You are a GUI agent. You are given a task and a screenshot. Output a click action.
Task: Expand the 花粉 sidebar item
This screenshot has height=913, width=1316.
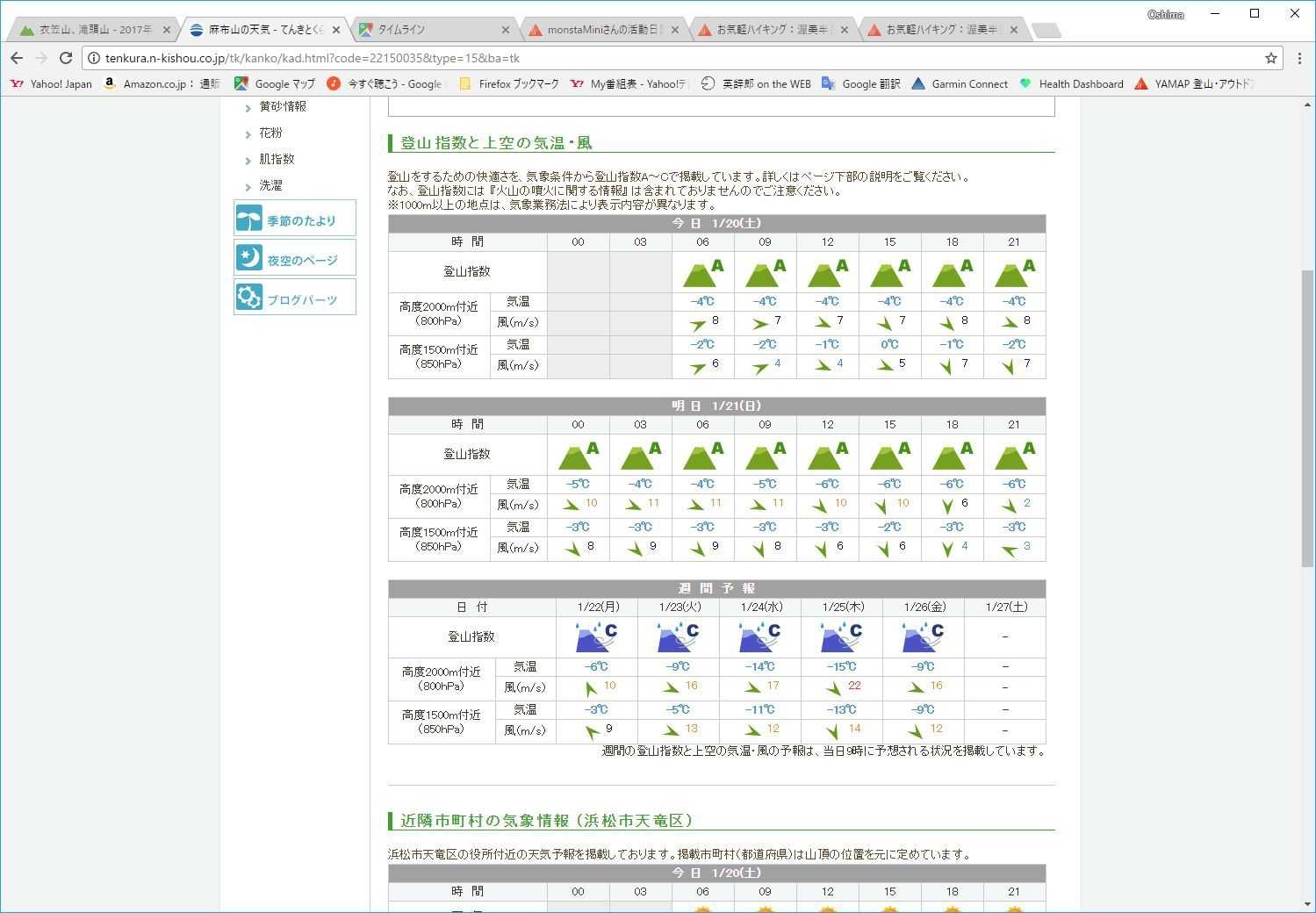270,133
